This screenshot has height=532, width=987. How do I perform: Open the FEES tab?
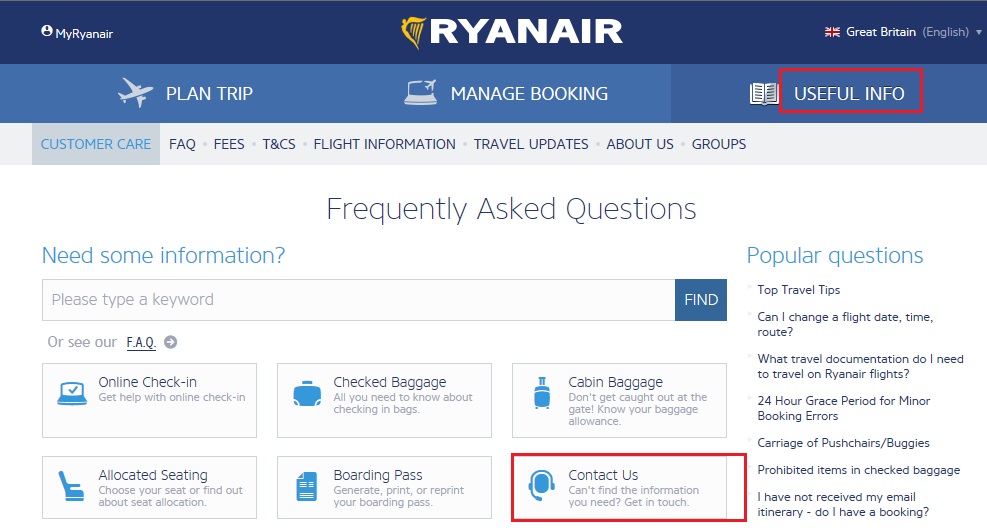coord(229,144)
